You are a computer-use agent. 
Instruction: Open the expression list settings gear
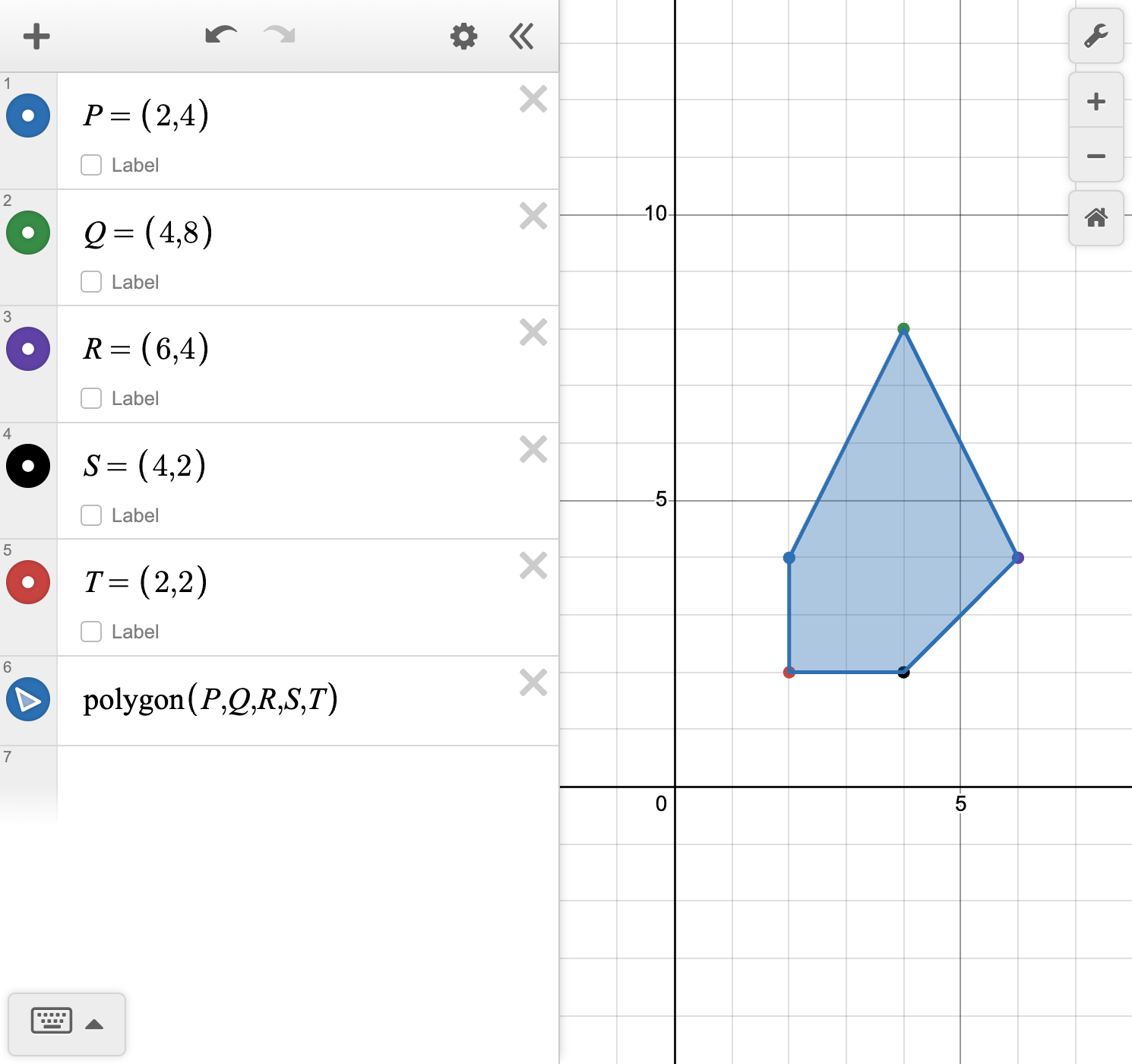(x=463, y=36)
